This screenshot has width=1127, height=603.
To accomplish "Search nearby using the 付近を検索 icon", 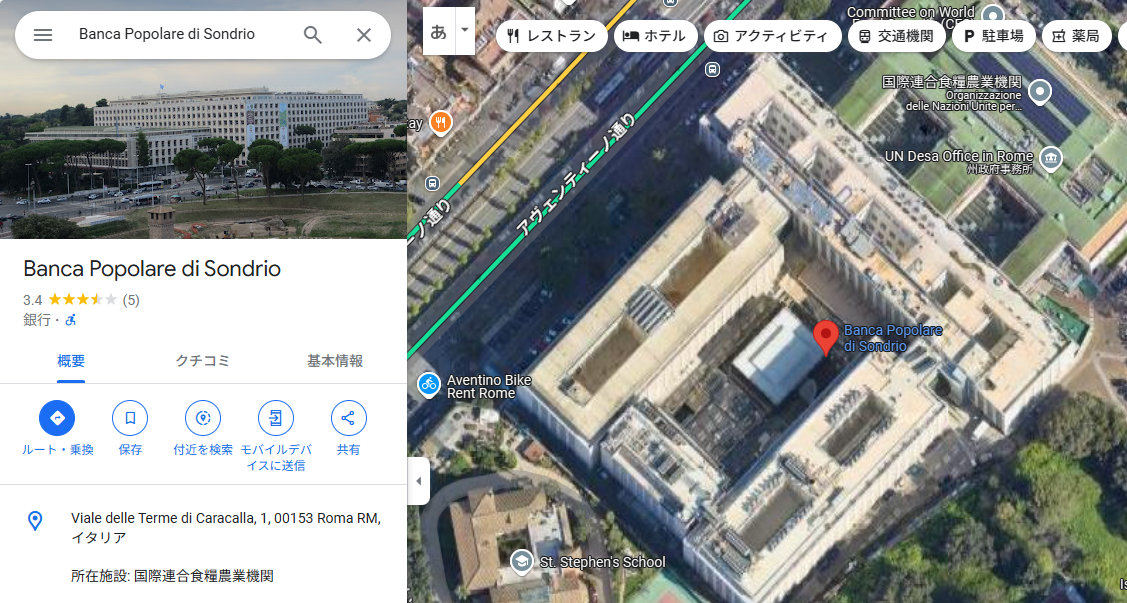I will point(203,418).
